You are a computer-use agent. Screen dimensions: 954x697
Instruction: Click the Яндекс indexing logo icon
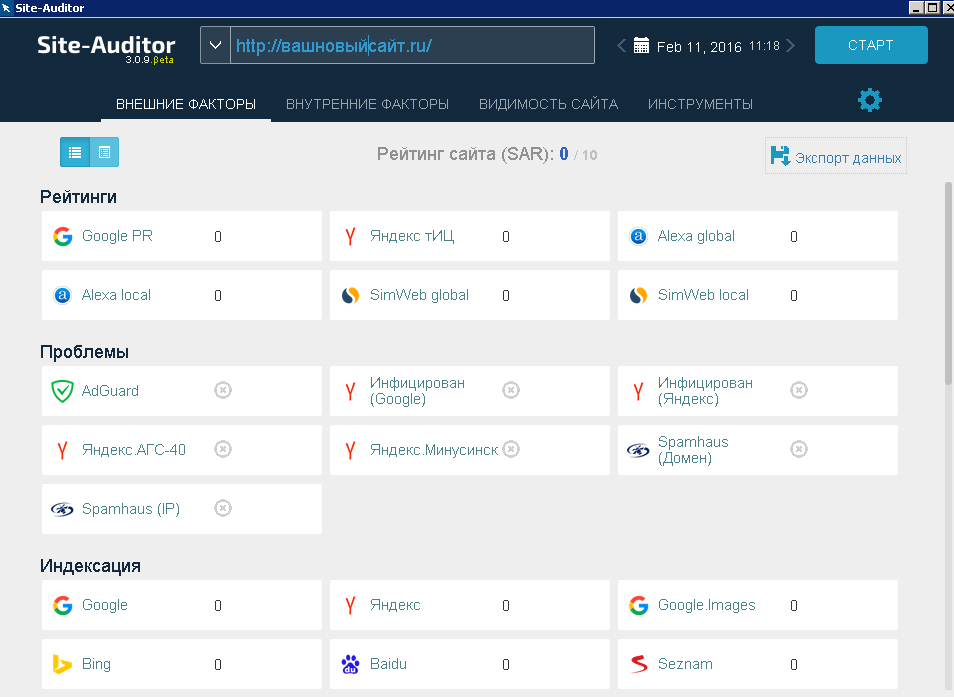pos(350,605)
